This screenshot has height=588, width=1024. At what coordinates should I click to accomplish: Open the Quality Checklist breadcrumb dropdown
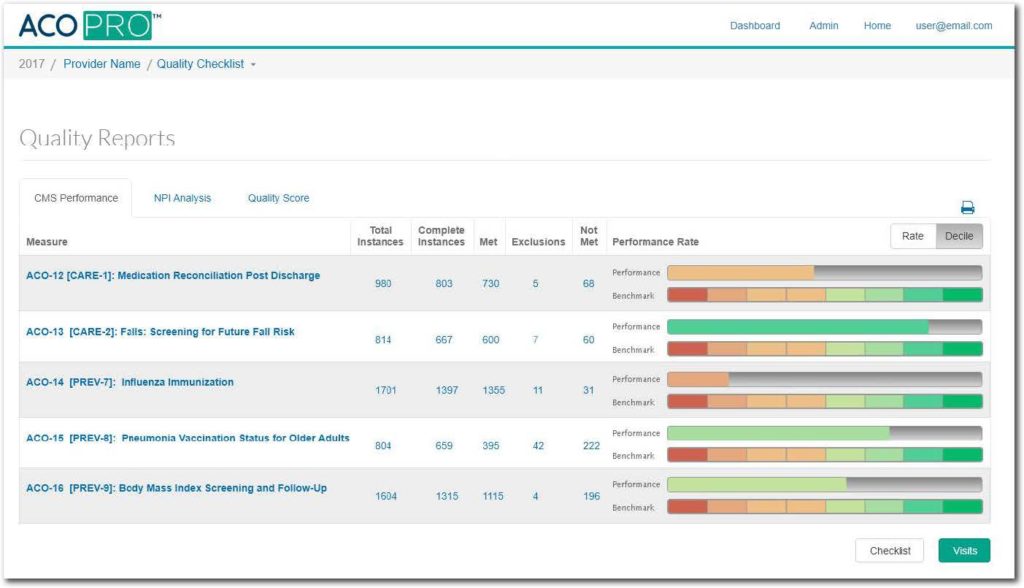point(206,64)
